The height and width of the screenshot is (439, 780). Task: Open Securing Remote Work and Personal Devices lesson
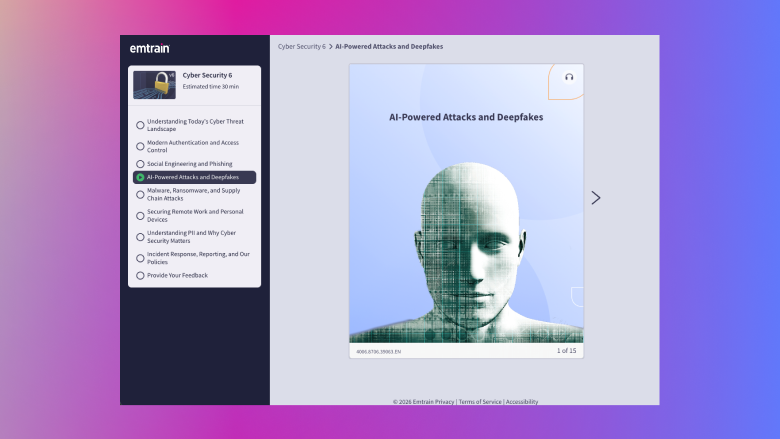(195, 216)
